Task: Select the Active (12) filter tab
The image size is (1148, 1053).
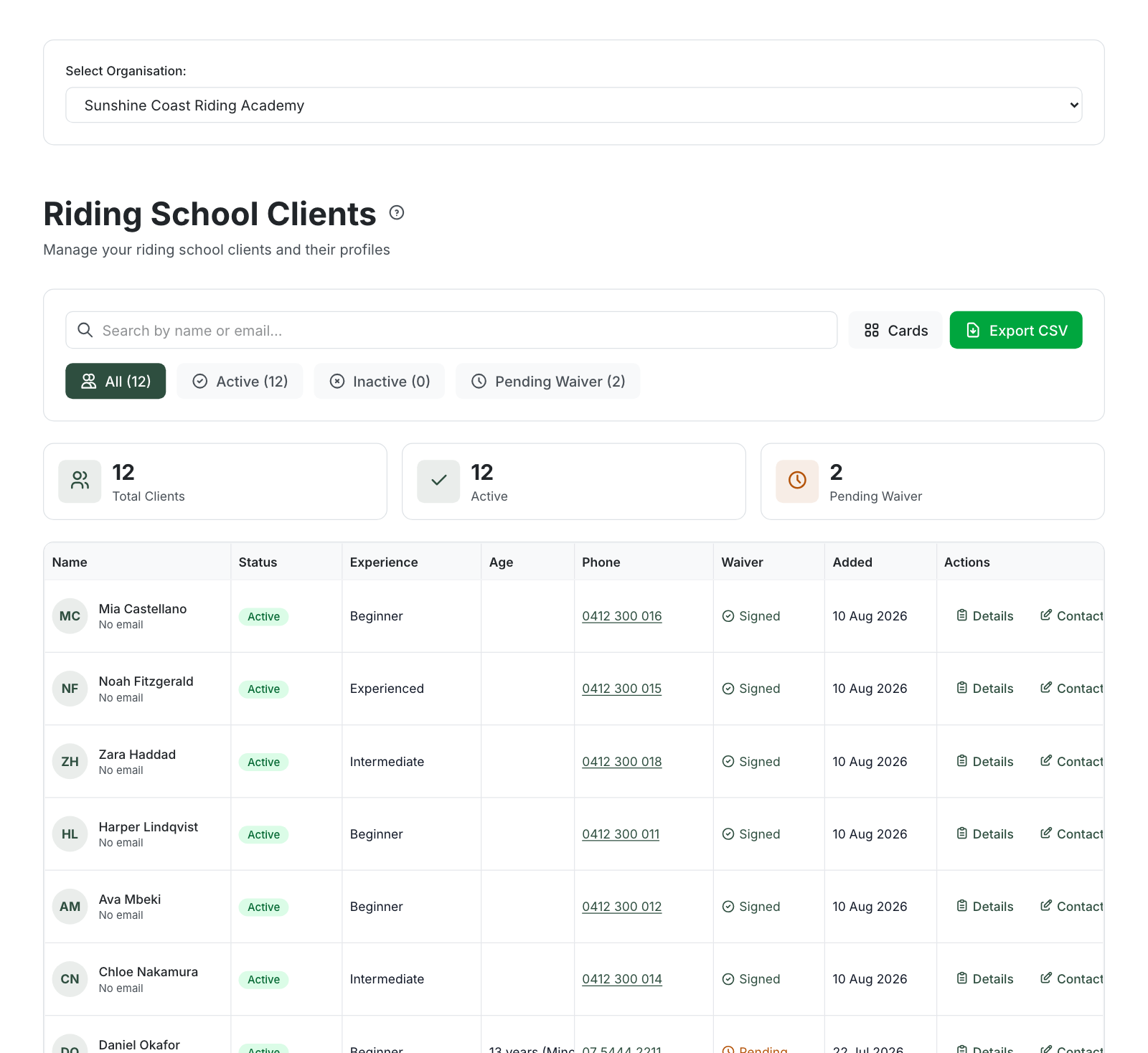Action: click(x=240, y=381)
